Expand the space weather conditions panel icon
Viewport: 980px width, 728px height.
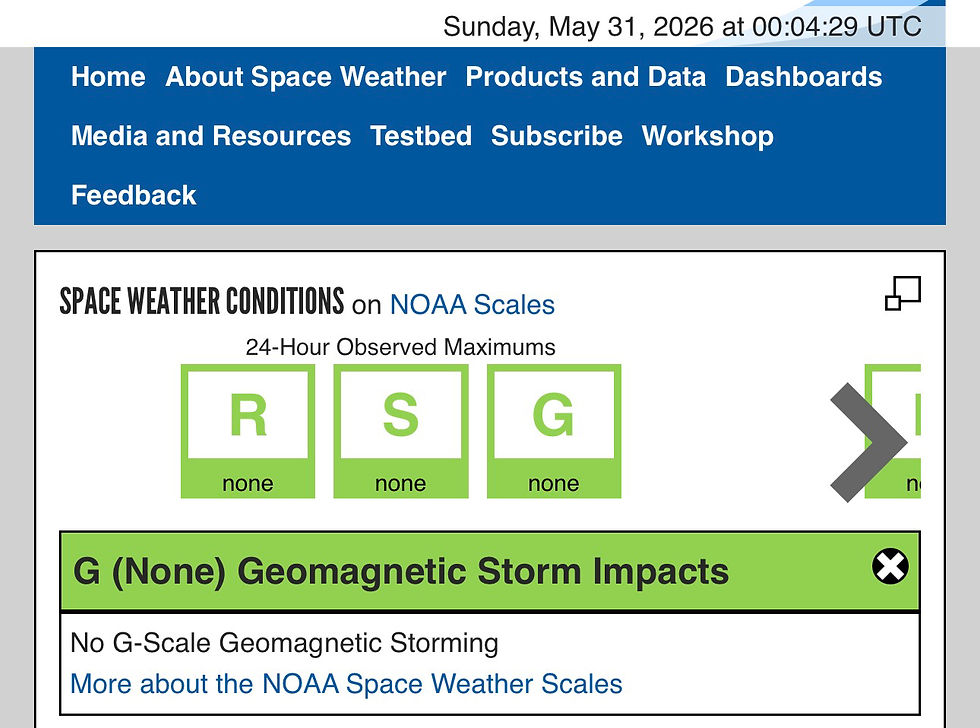(902, 293)
